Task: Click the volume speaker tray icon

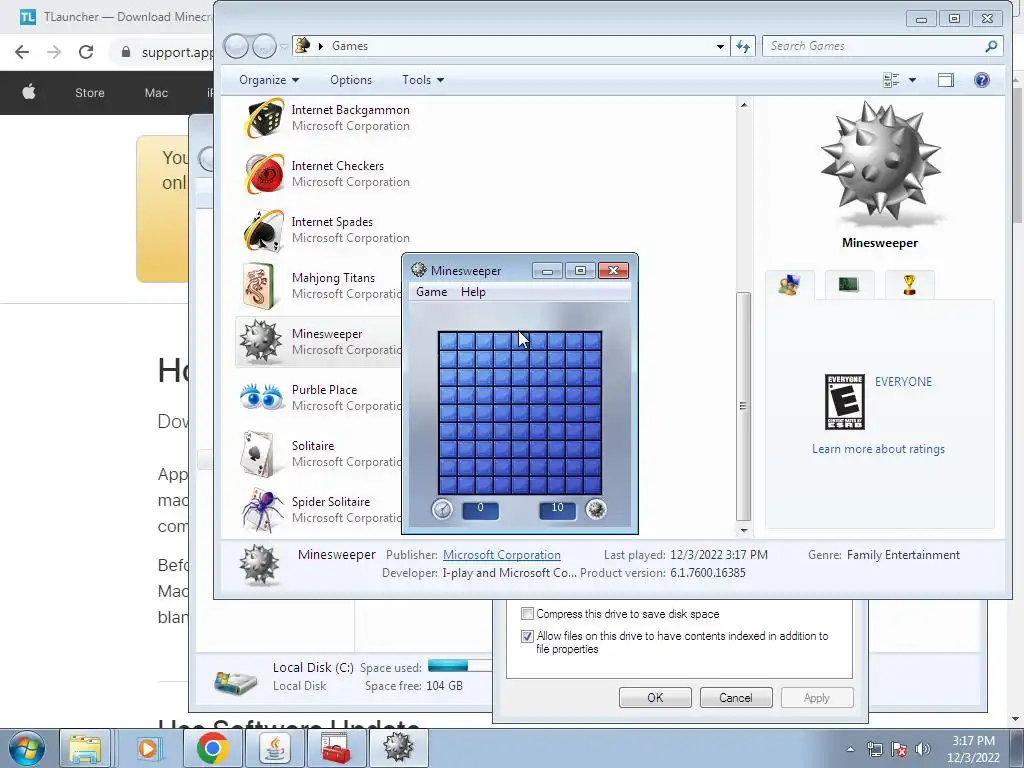Action: 923,749
